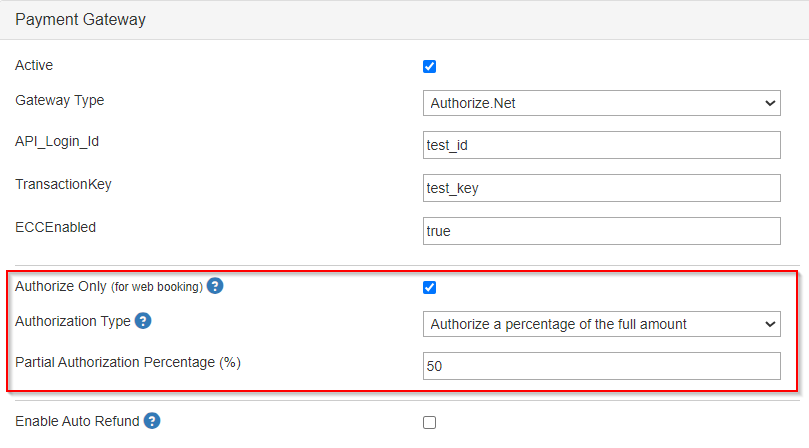Click the TransactionKey label
The width and height of the screenshot is (809, 448).
[x=63, y=184]
